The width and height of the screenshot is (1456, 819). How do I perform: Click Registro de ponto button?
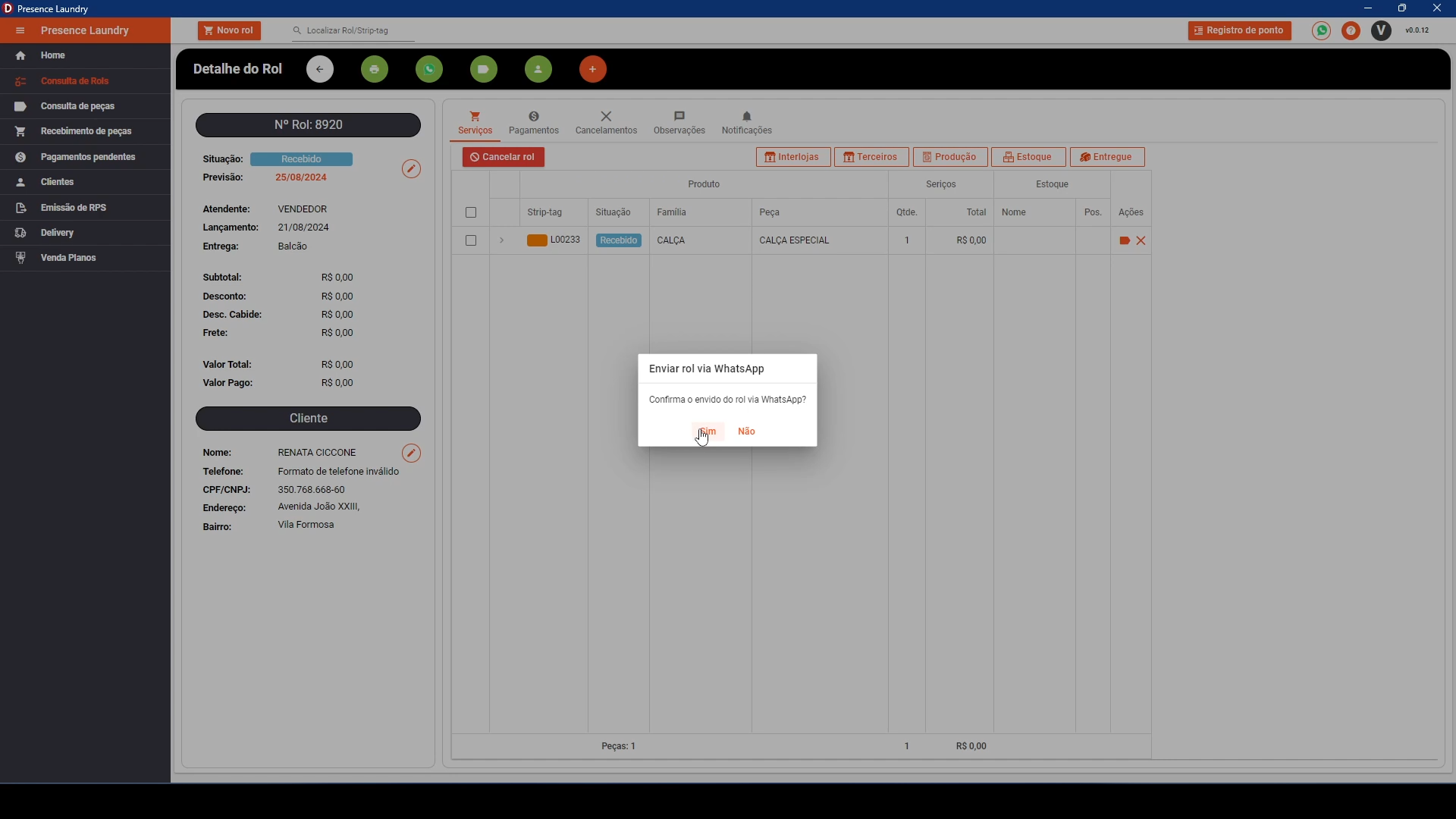(x=1240, y=30)
